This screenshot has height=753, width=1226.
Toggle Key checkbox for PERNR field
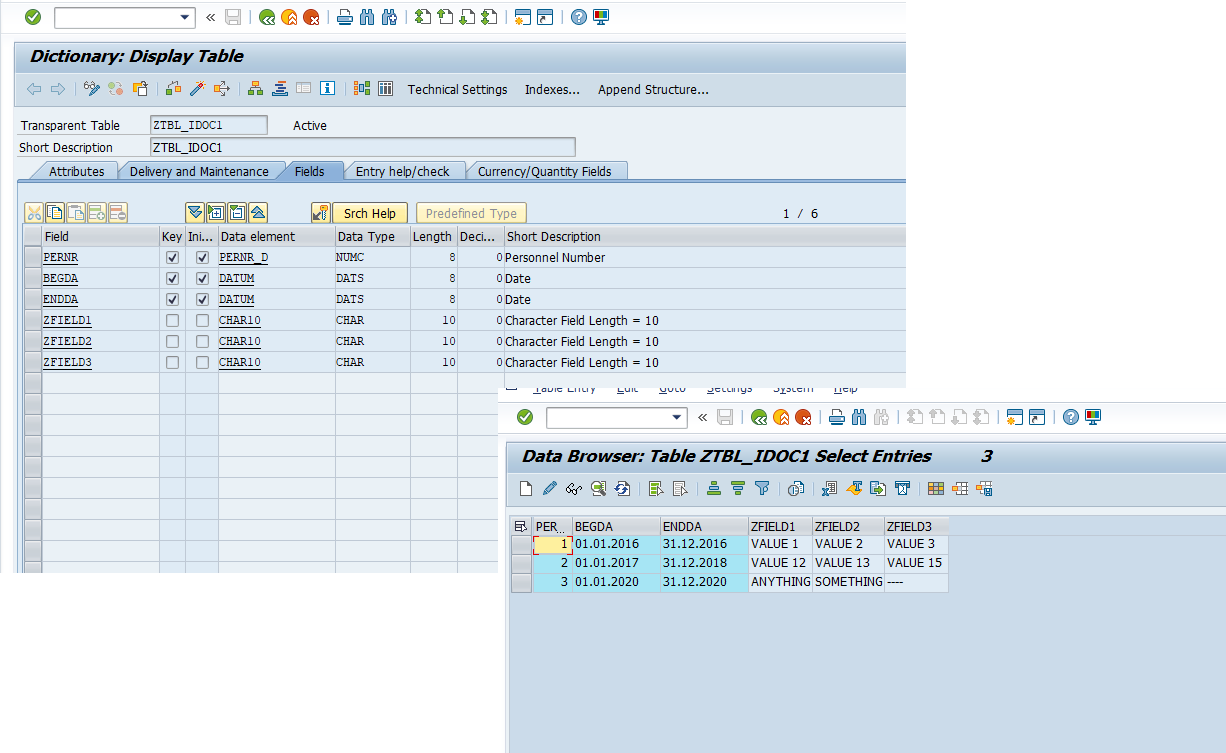click(x=172, y=258)
